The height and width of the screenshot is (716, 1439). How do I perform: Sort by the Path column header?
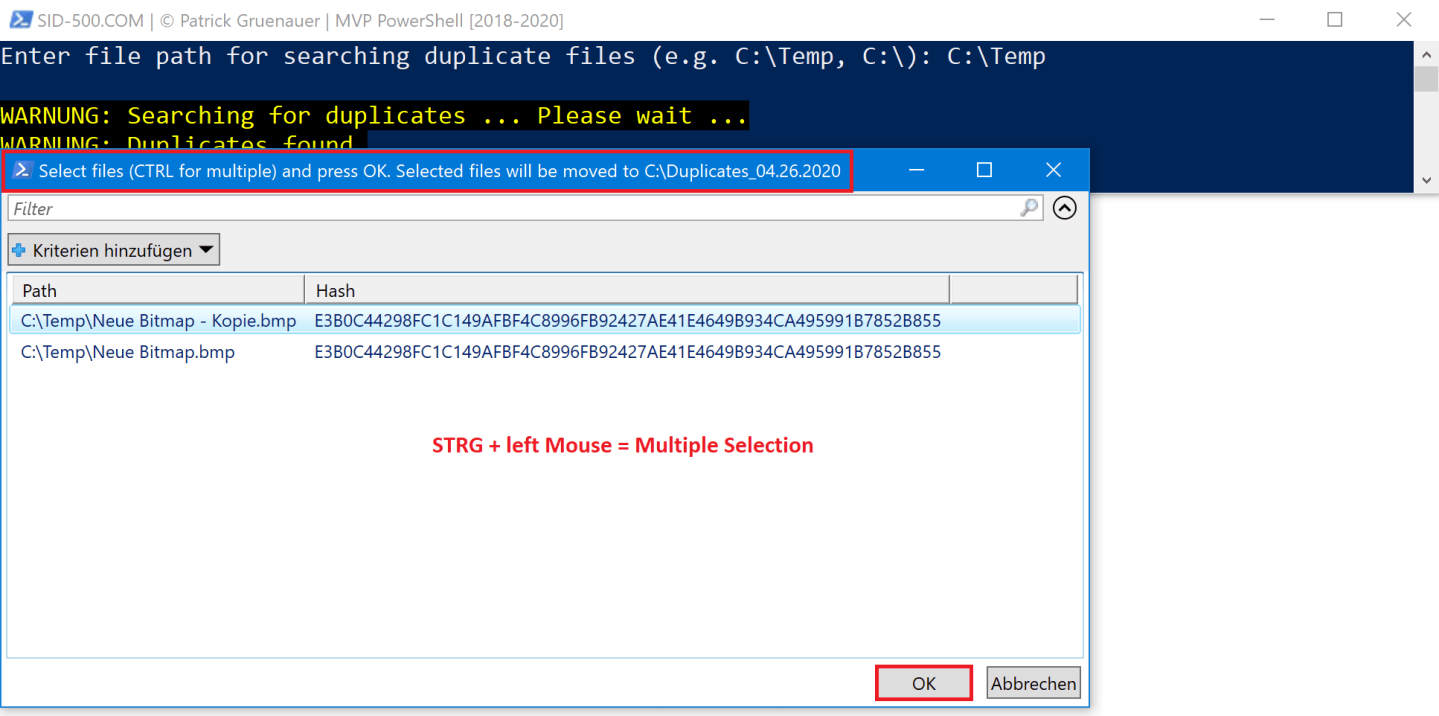coord(158,291)
